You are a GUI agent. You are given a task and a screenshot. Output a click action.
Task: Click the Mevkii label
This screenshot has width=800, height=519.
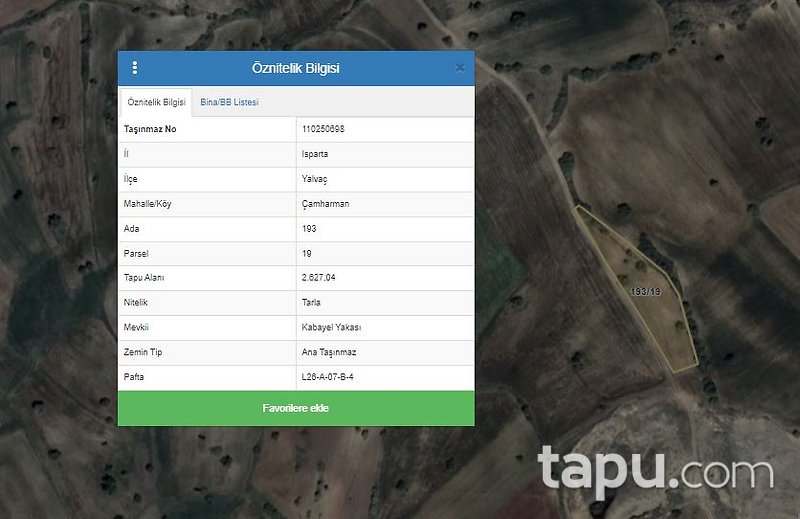point(136,328)
